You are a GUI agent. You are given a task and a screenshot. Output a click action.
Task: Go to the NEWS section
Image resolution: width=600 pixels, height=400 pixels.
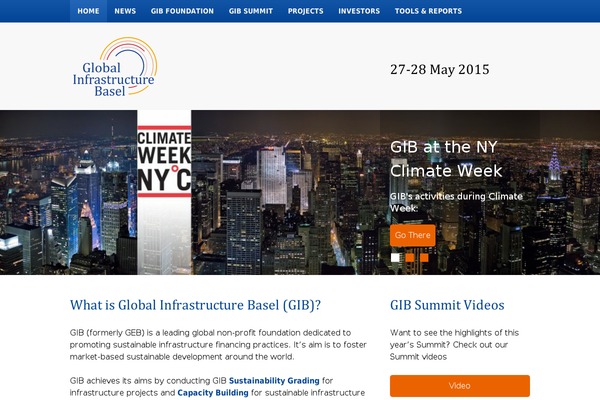125,11
